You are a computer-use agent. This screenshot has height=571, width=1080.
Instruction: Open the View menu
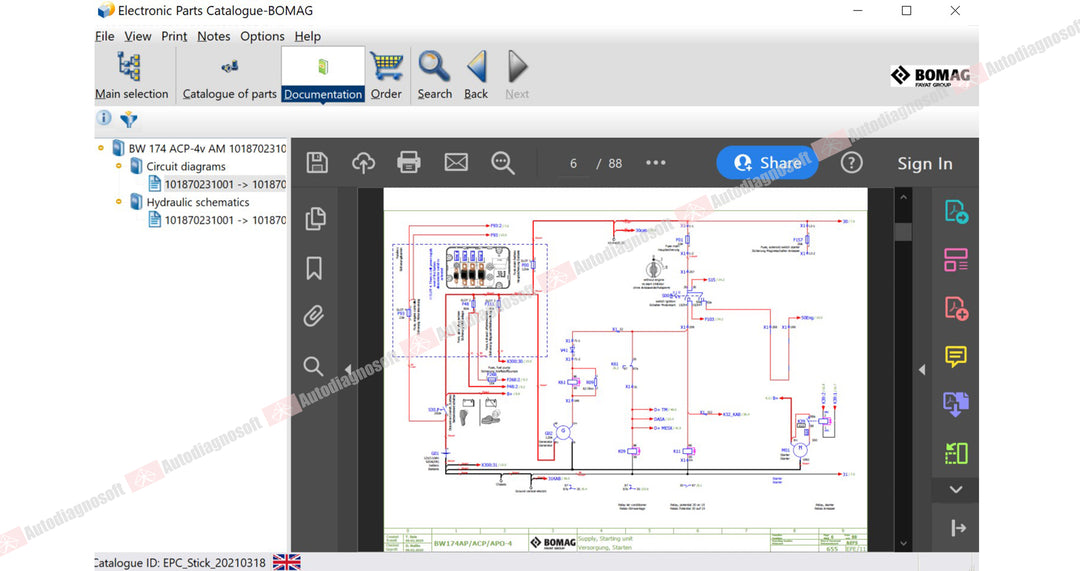(138, 37)
